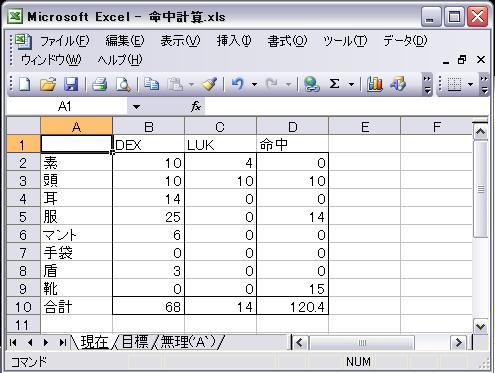Click the AutoSum sigma icon
The height and width of the screenshot is (373, 495).
334,84
